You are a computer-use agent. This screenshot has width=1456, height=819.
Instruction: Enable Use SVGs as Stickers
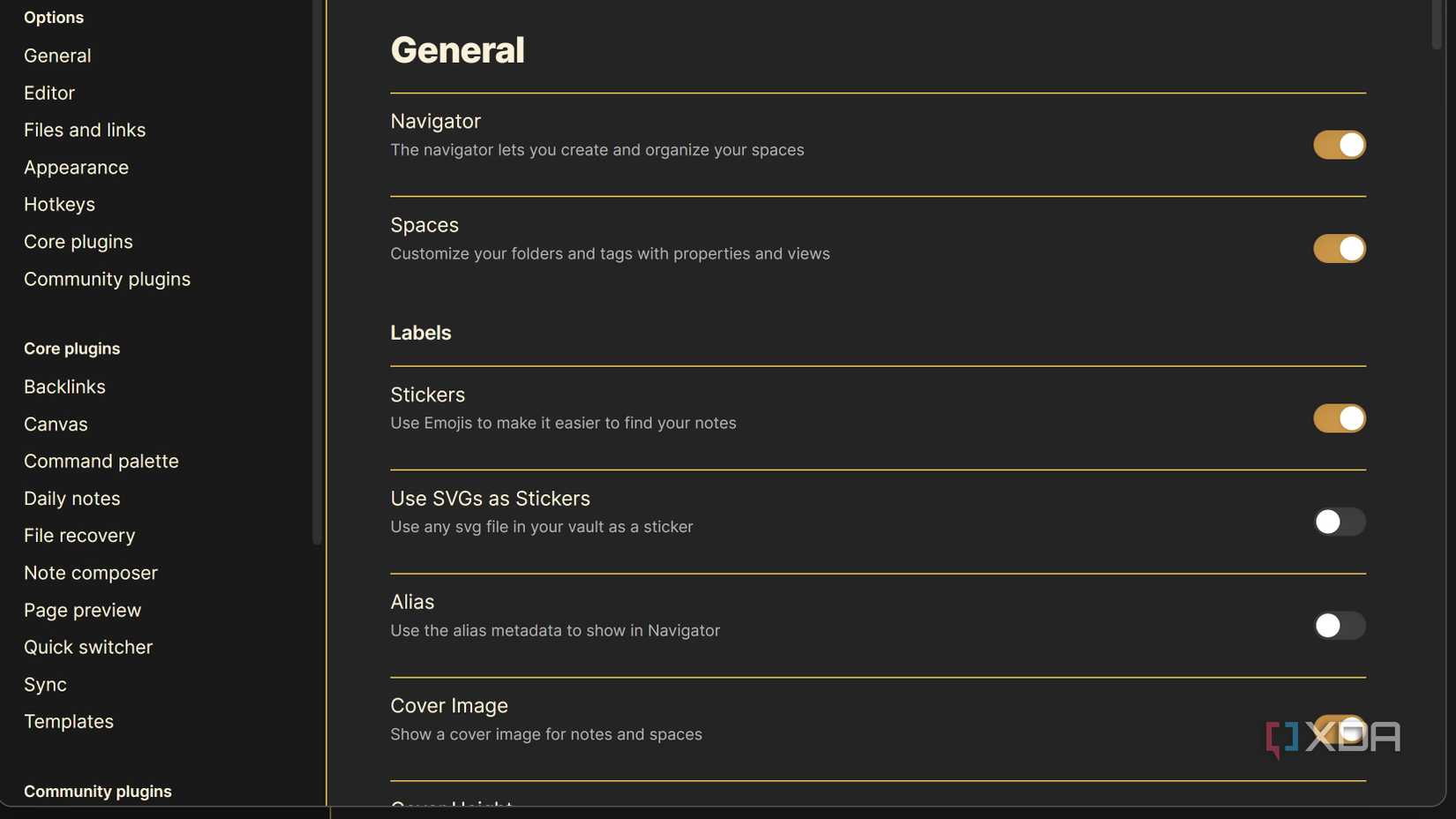(1339, 522)
